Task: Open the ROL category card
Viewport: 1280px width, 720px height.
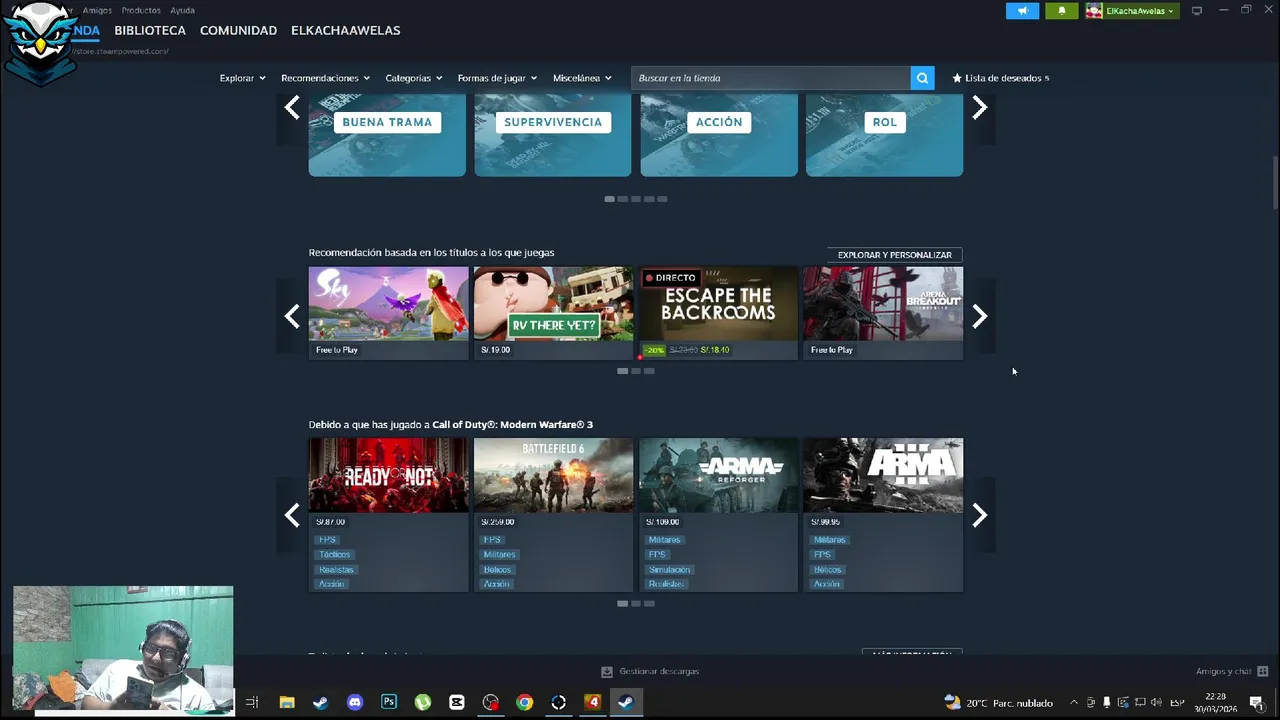Action: pyautogui.click(x=884, y=135)
